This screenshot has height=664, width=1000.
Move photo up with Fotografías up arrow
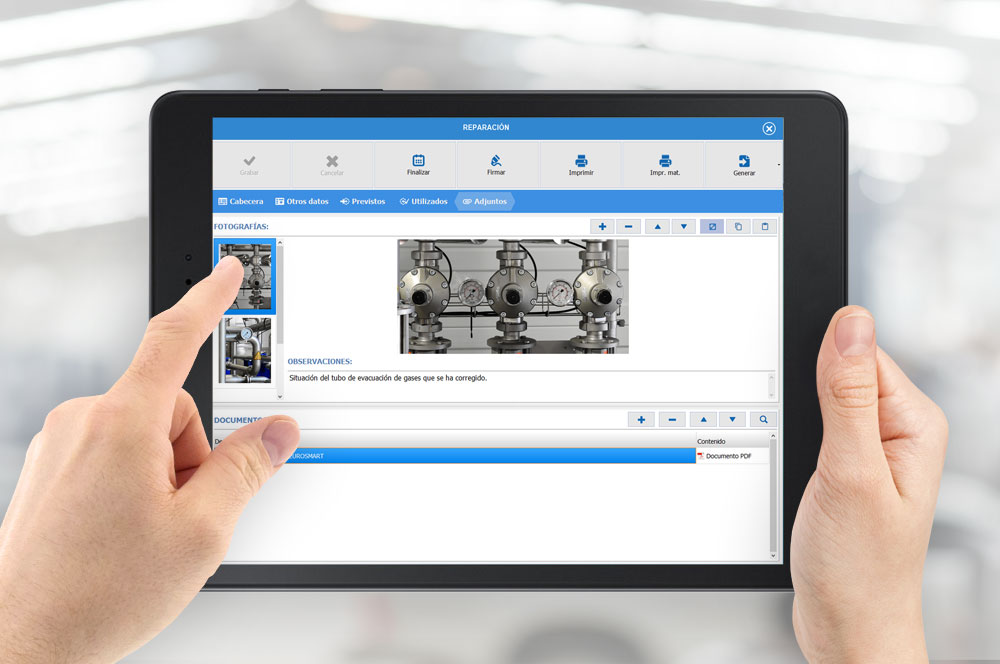pos(657,227)
